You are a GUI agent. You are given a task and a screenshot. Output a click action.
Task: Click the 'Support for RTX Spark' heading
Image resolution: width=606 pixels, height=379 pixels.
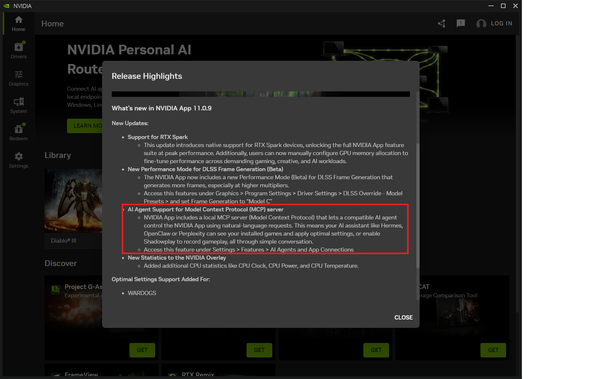point(158,137)
